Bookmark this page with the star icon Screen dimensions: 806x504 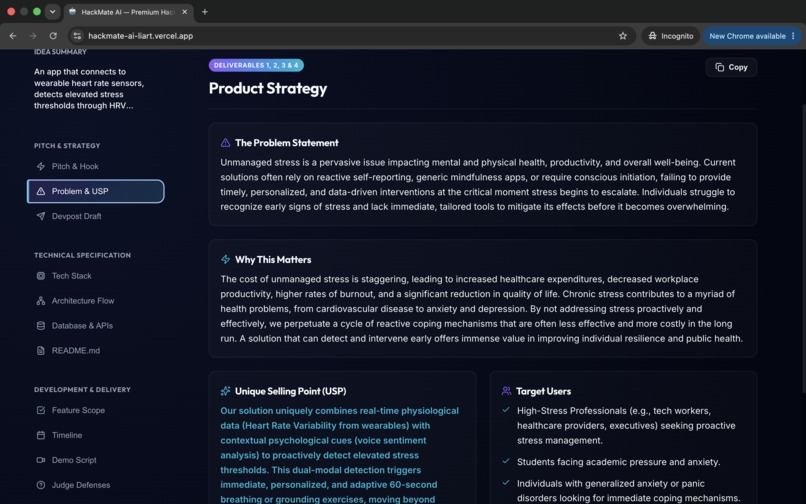point(623,36)
